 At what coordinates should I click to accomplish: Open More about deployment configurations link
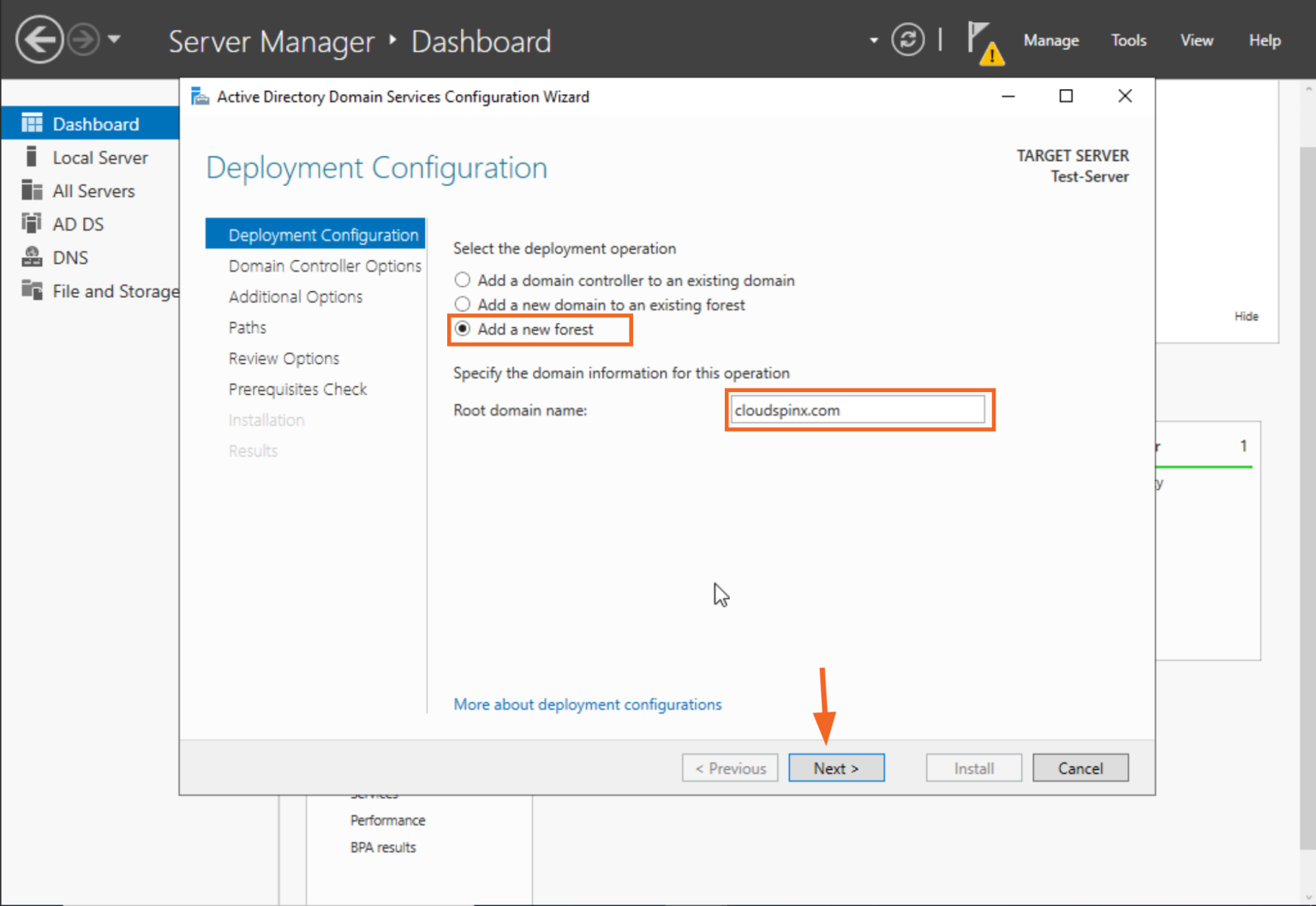point(588,704)
